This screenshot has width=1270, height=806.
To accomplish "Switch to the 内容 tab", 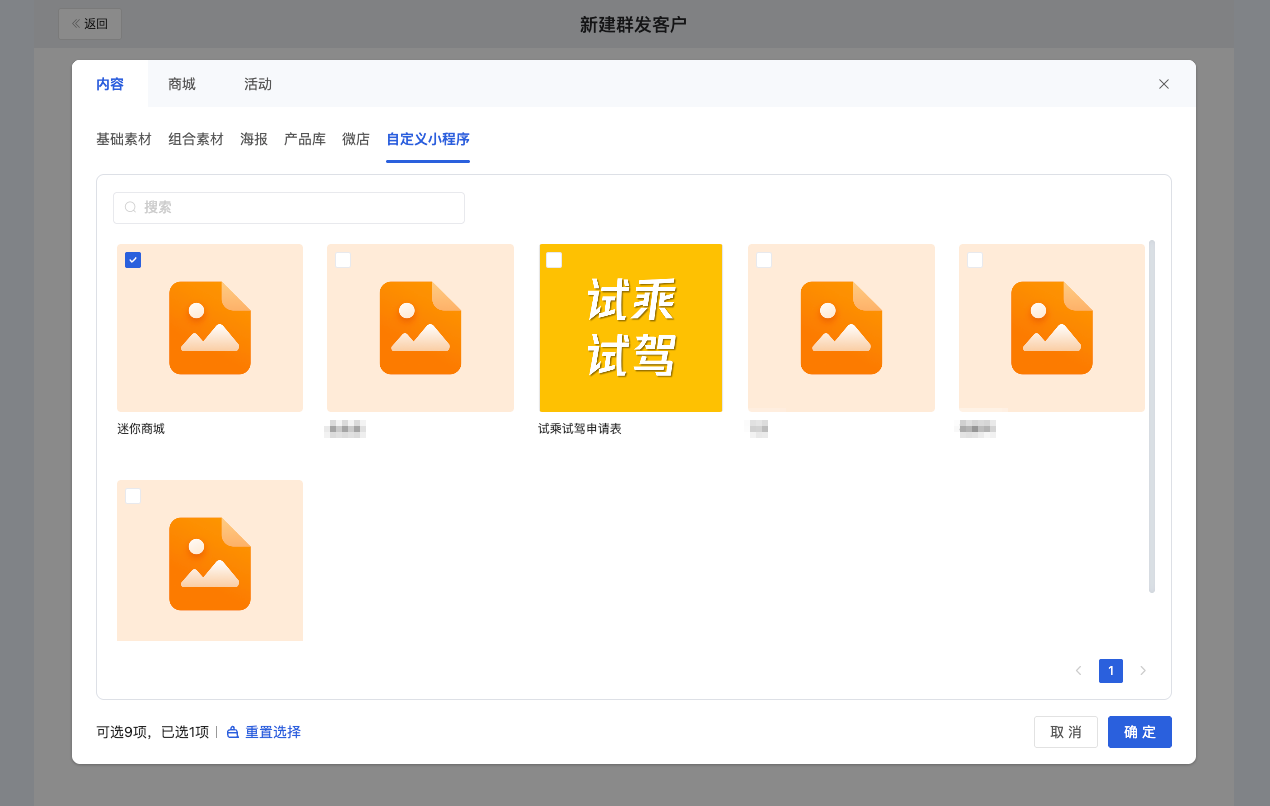I will (110, 84).
